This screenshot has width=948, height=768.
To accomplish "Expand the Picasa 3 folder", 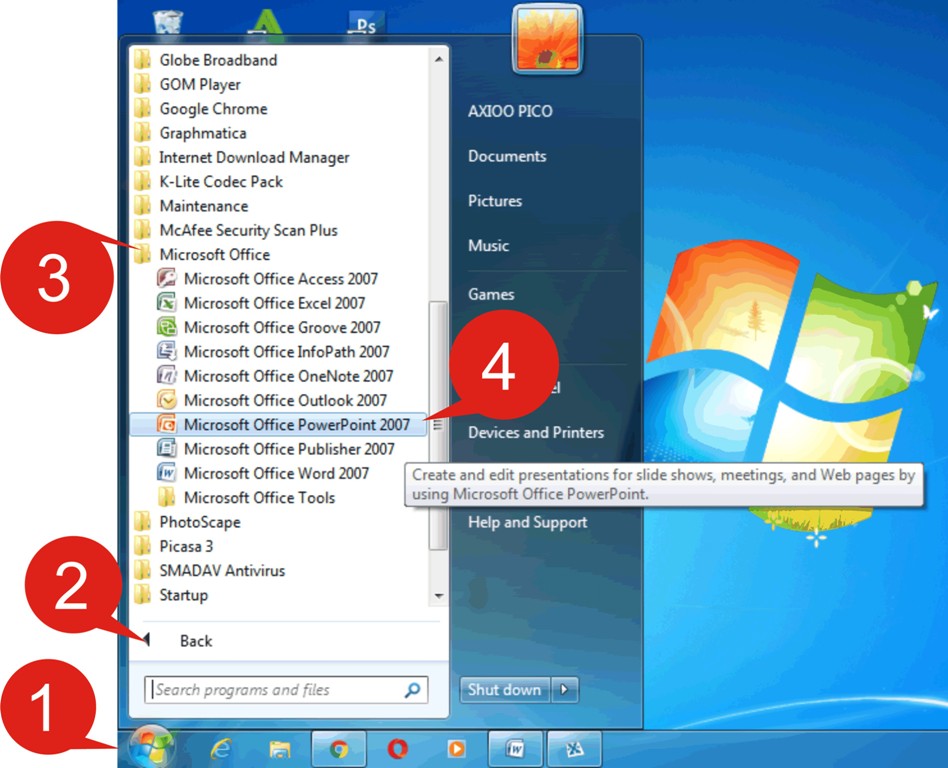I will tap(174, 546).
